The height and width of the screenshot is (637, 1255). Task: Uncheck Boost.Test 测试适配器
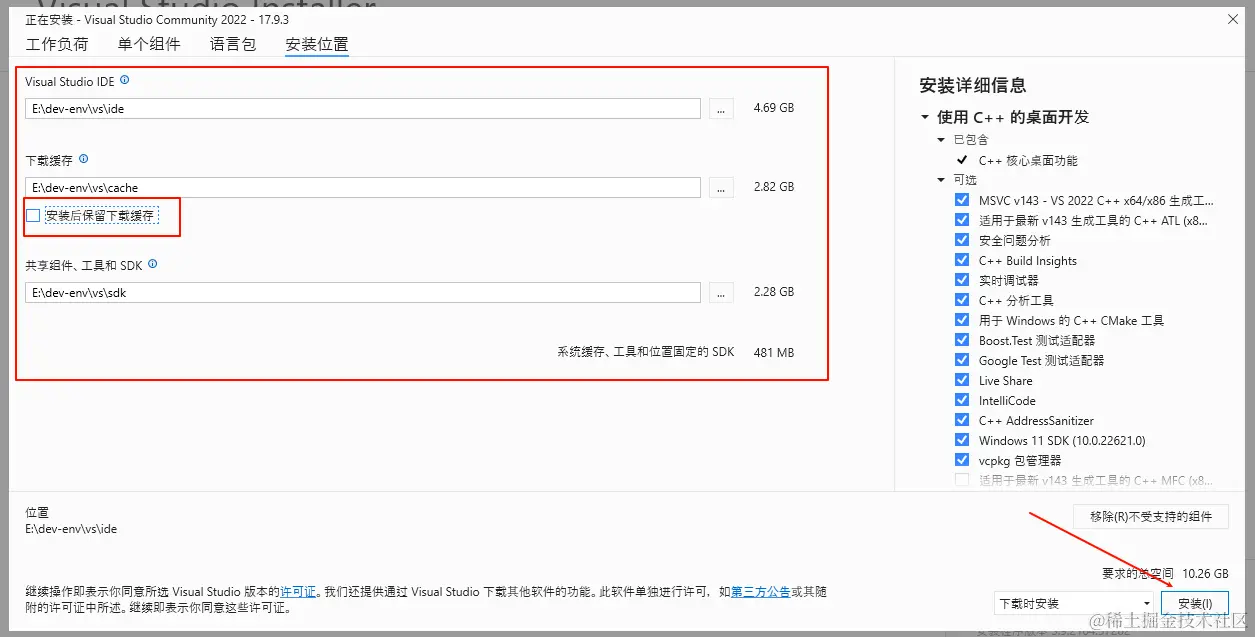point(962,340)
